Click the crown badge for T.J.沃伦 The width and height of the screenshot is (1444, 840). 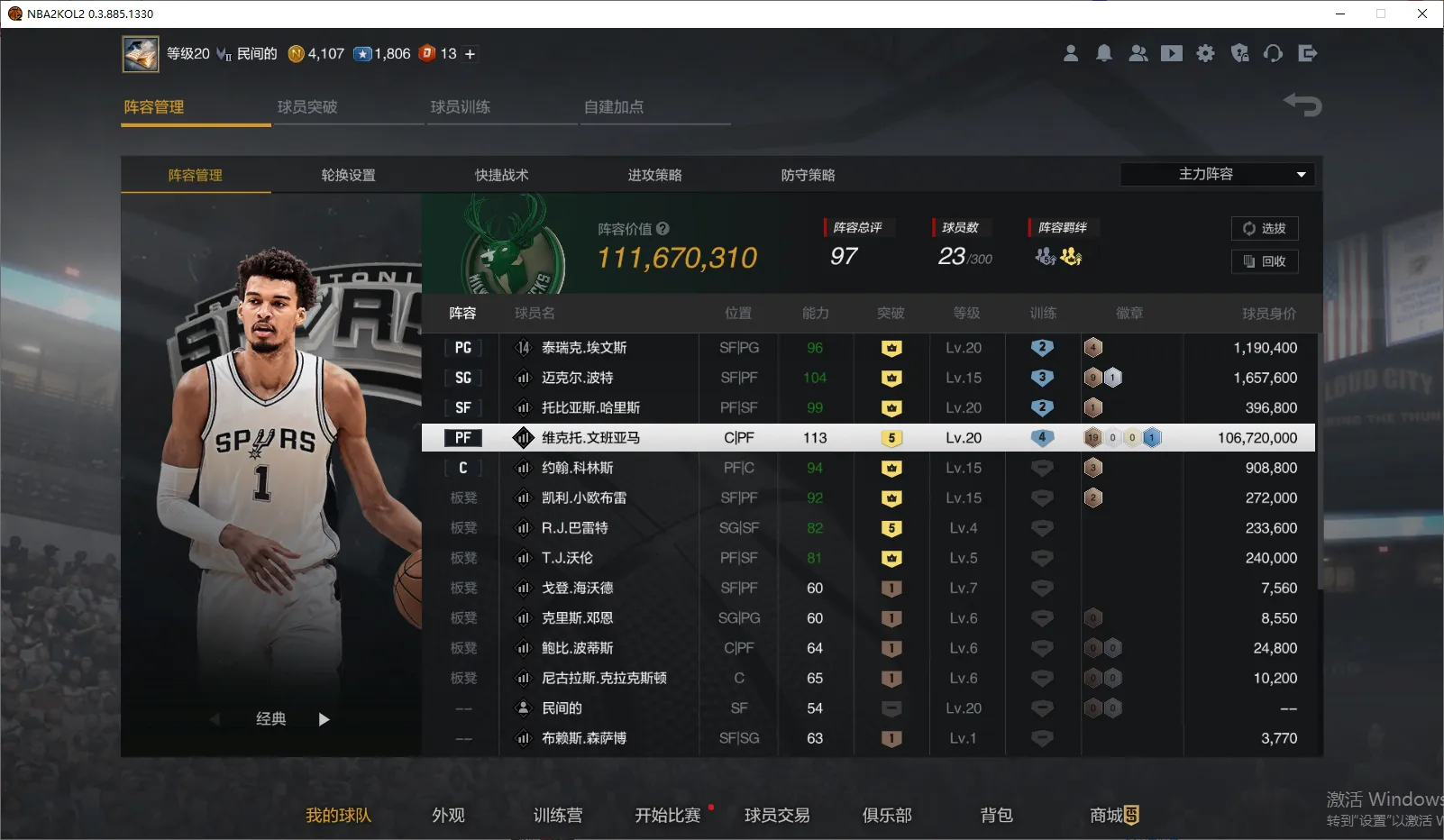891,558
